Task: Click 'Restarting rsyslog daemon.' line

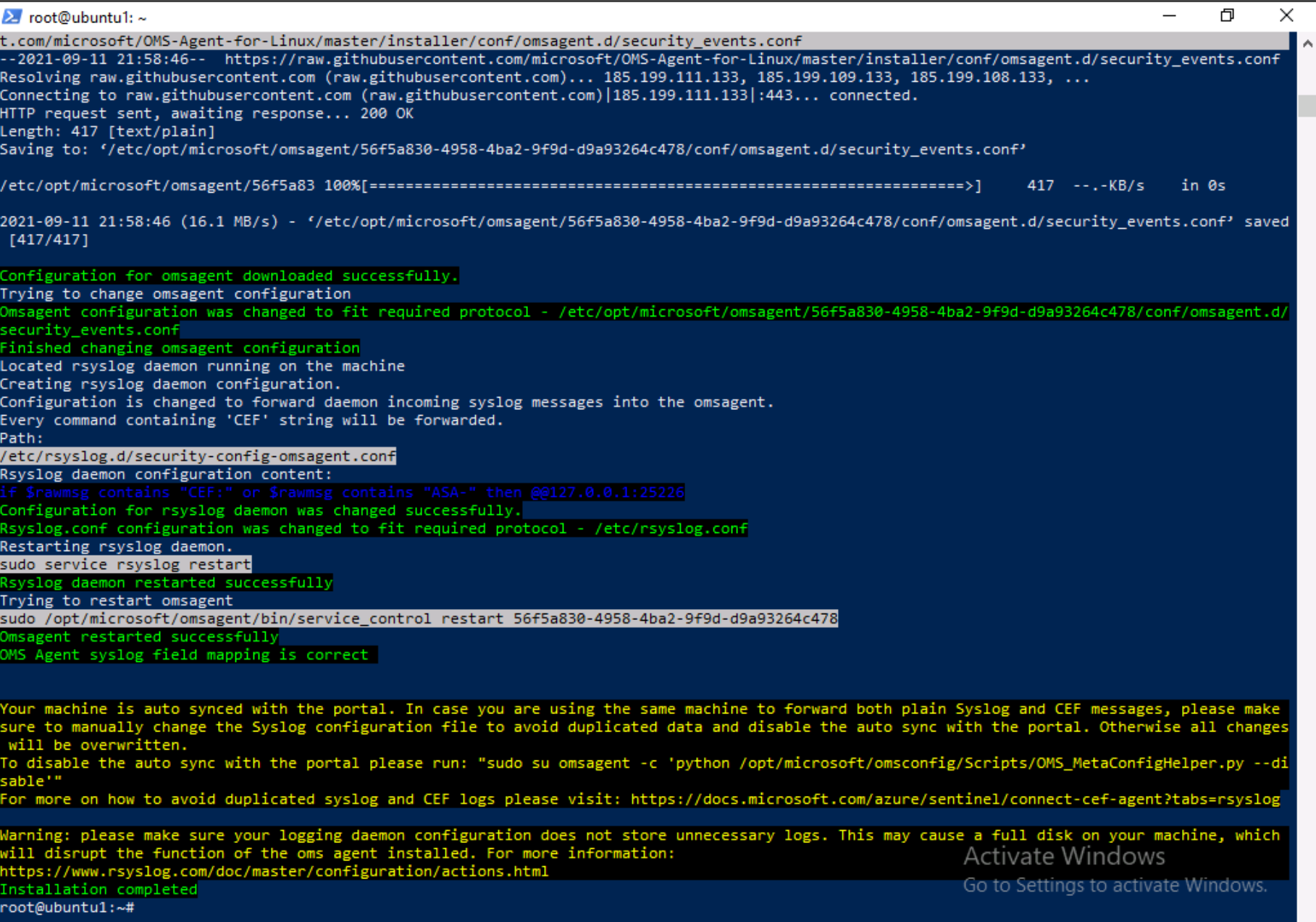Action: coord(117,546)
